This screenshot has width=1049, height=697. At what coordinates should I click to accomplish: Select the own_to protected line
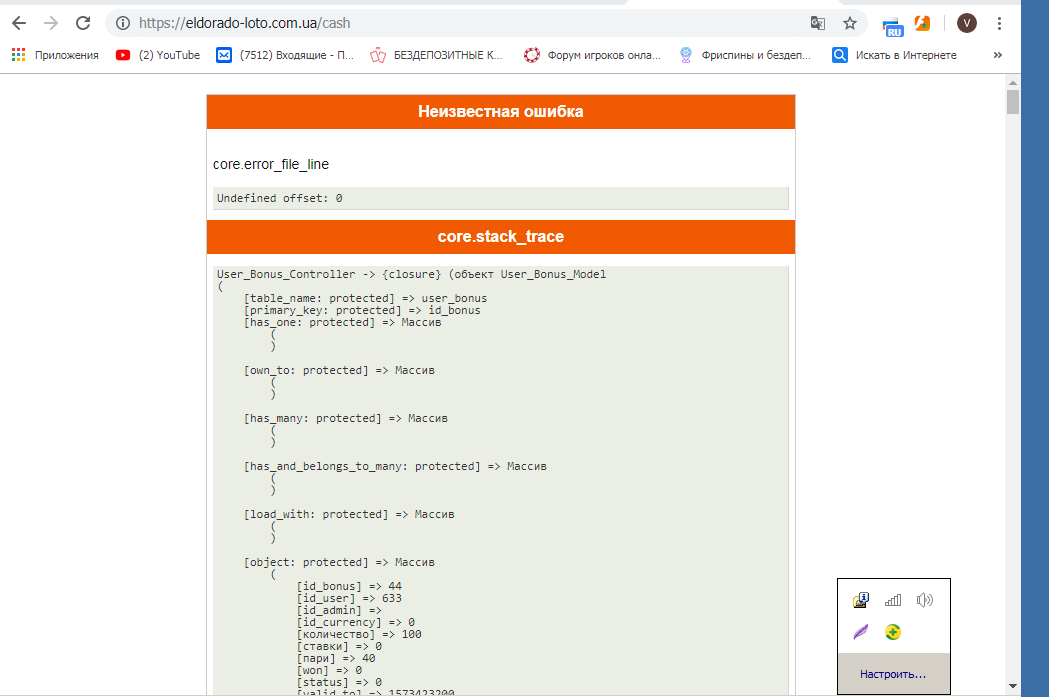pyautogui.click(x=339, y=371)
